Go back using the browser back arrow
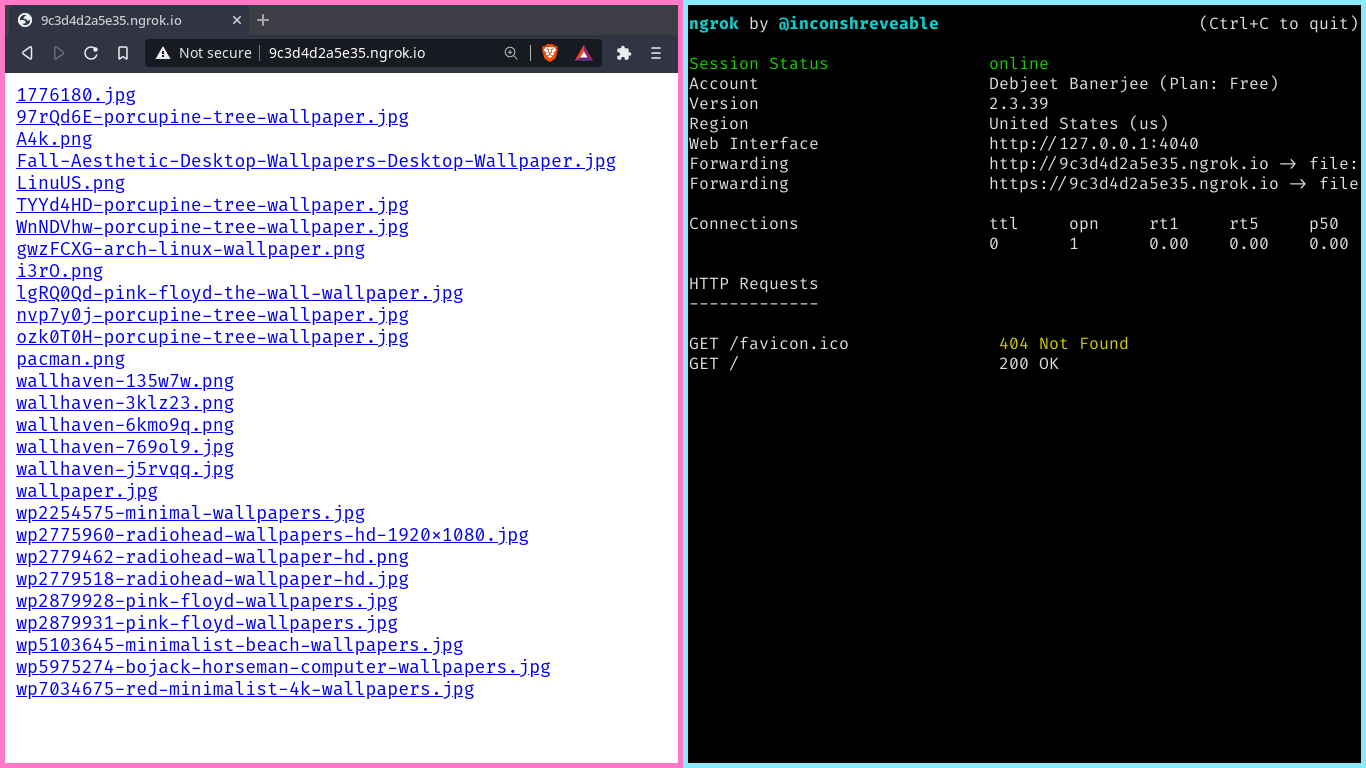1366x768 pixels. 27,53
